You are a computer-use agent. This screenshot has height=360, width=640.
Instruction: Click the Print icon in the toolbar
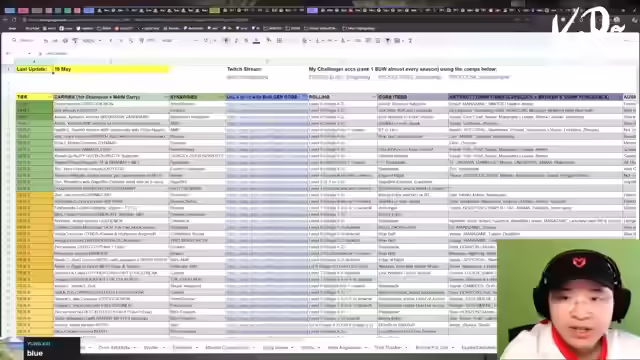(x=65, y=41)
